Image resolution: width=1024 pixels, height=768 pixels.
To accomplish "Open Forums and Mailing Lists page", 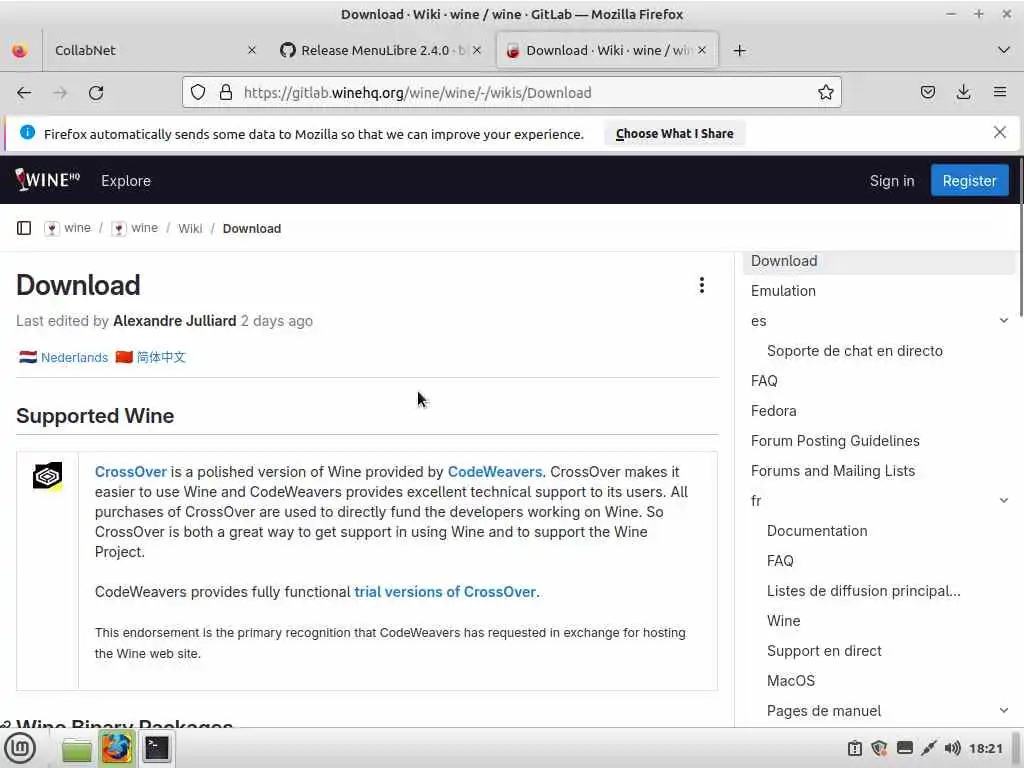I will (833, 471).
